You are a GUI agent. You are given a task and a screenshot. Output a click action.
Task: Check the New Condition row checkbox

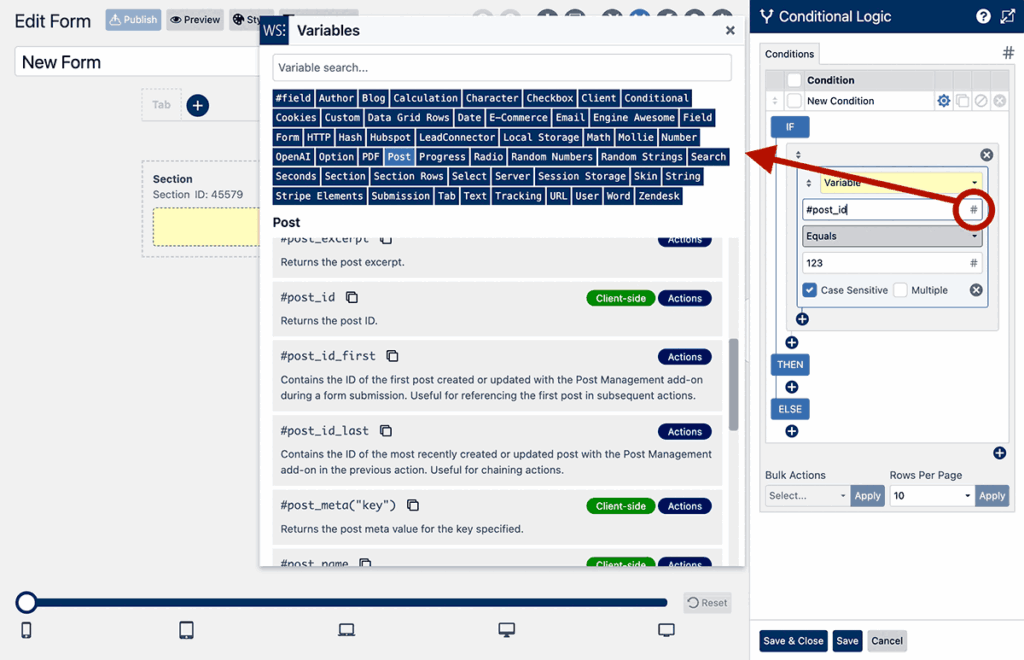[x=794, y=101]
